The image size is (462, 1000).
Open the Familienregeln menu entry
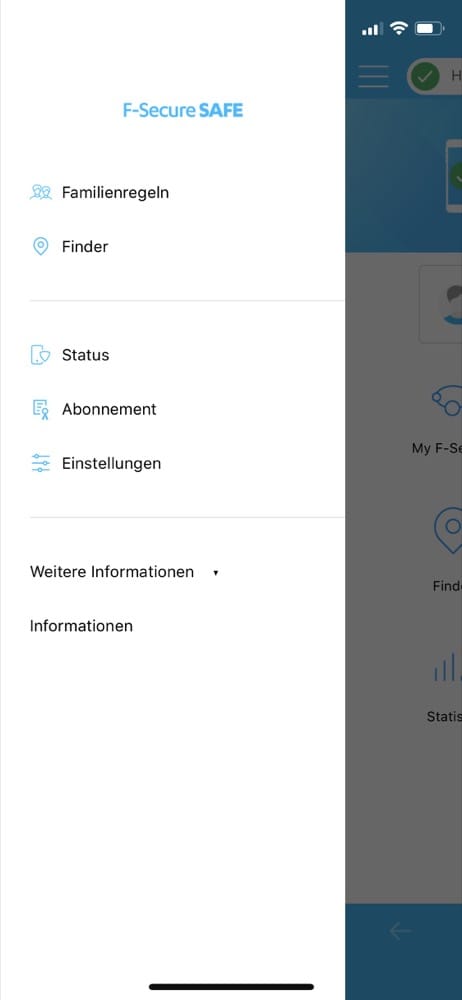pyautogui.click(x=116, y=192)
